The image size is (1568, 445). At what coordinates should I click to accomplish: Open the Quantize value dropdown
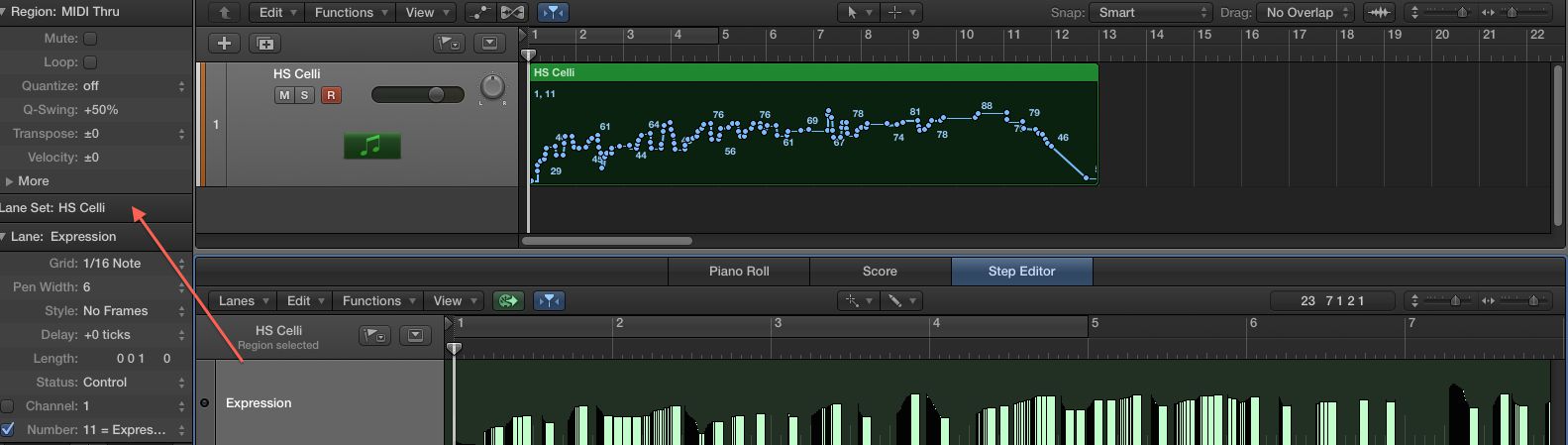134,86
